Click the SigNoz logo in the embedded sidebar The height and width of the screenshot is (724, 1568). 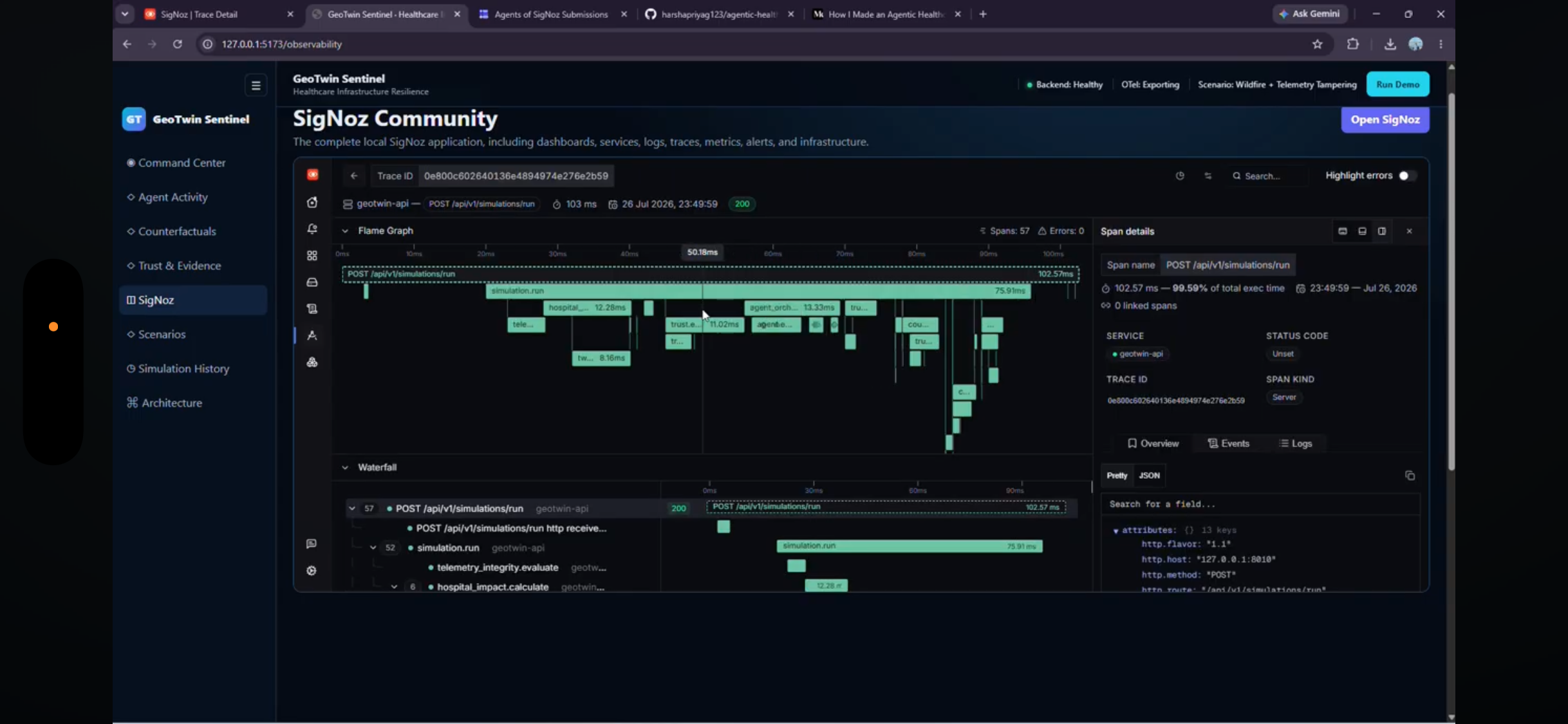point(312,175)
